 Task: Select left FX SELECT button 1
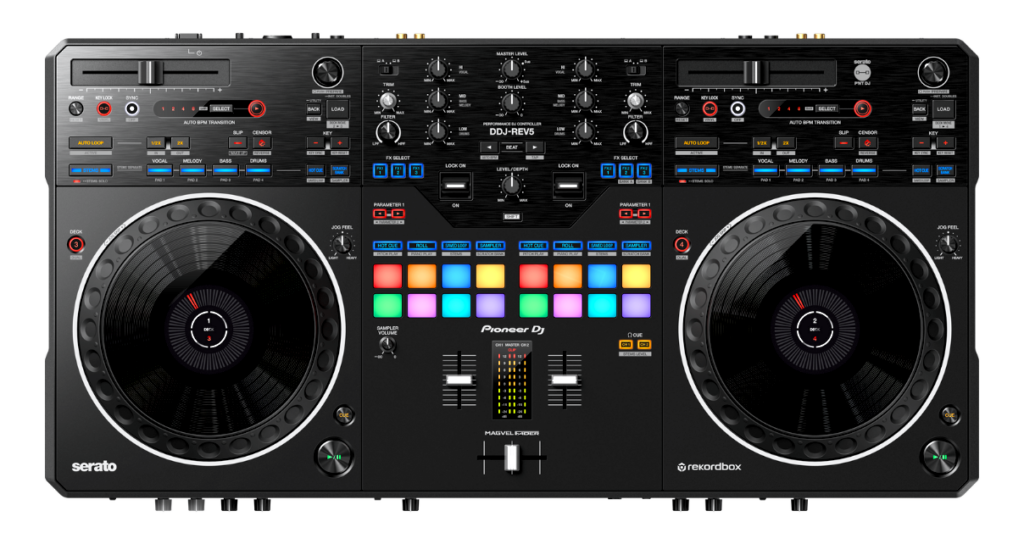[380, 171]
